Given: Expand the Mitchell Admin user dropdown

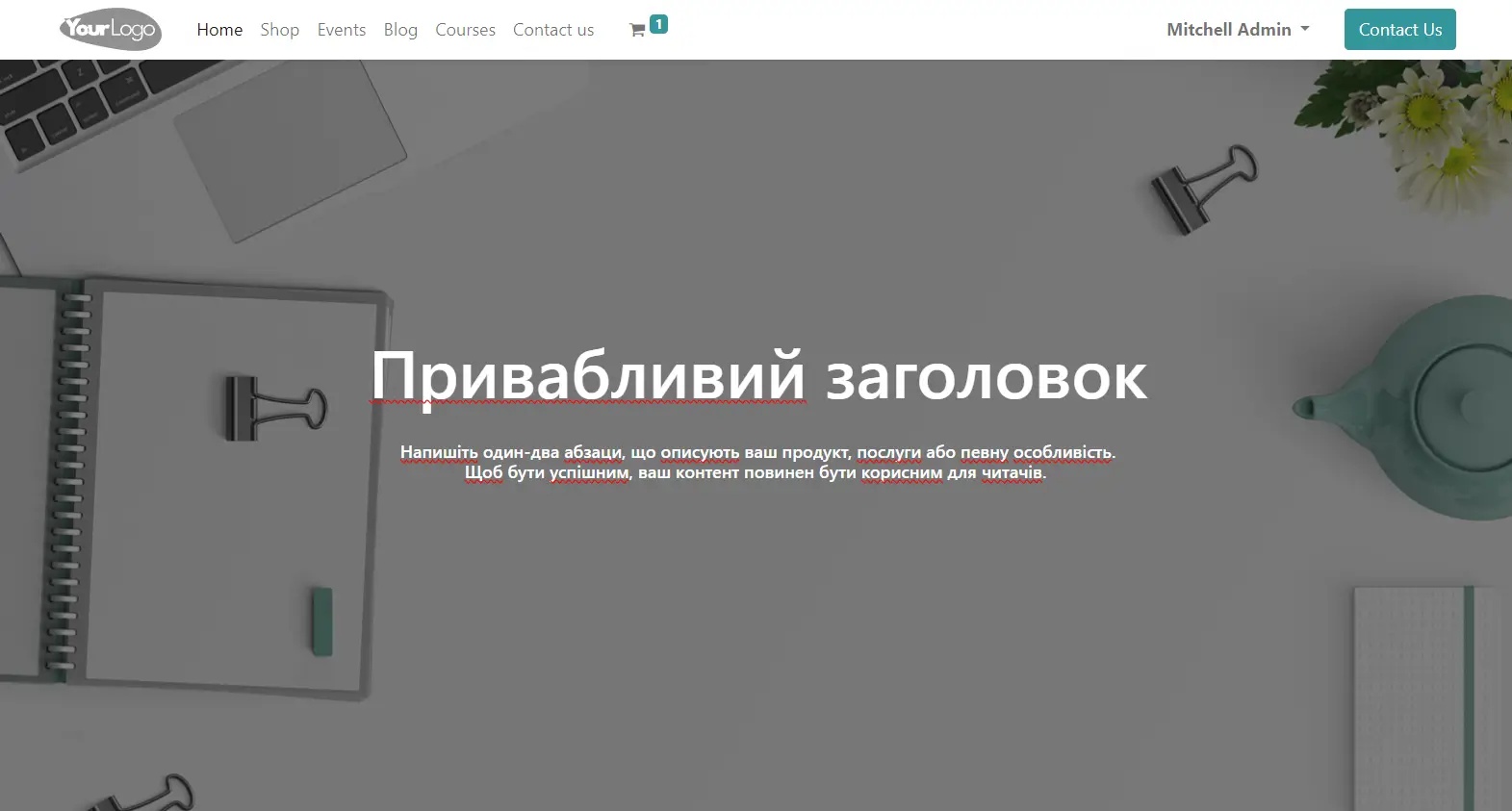Looking at the screenshot, I should pos(1238,30).
